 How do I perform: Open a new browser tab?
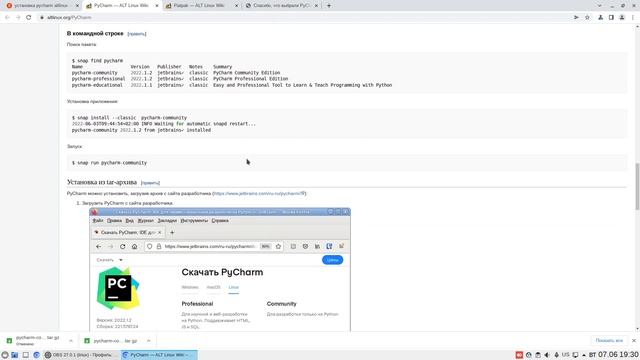329,6
